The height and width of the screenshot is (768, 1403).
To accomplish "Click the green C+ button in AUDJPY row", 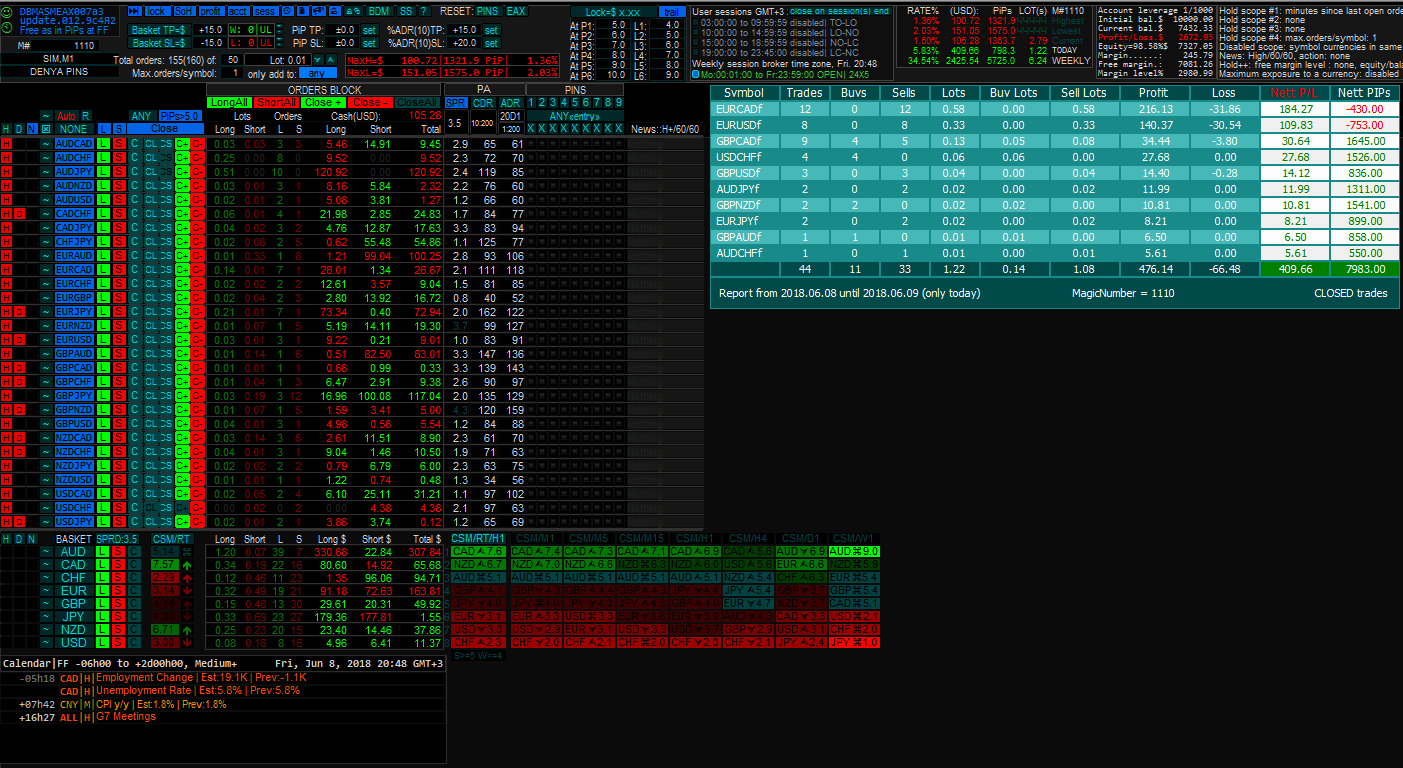I will tap(182, 172).
